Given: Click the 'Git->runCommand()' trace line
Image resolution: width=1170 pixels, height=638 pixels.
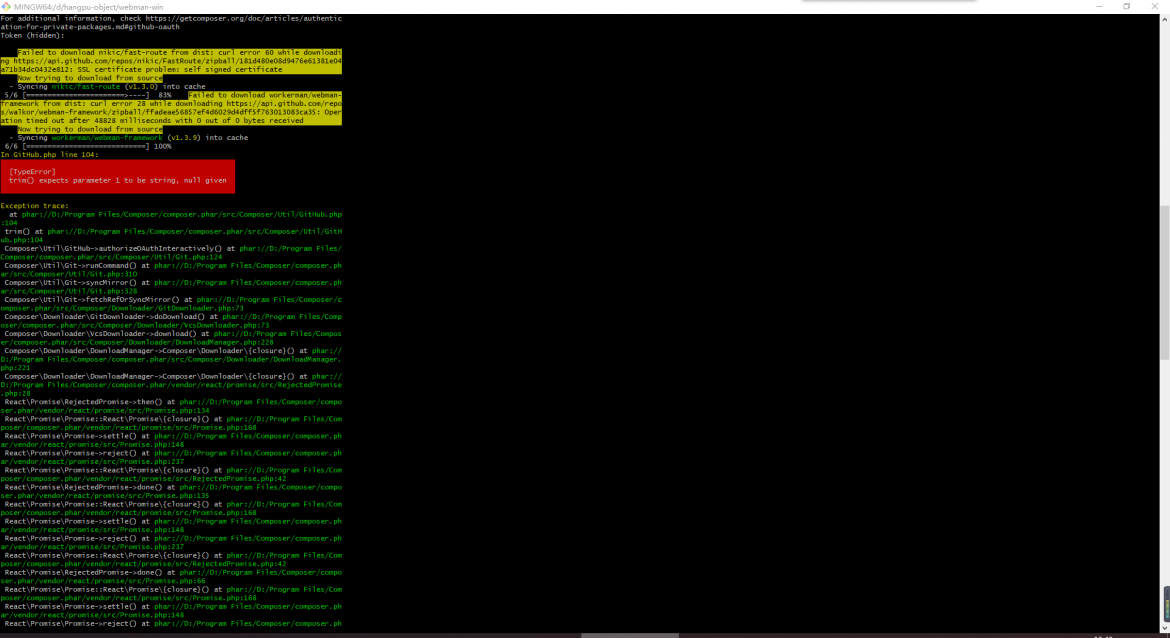Looking at the screenshot, I should click(171, 269).
